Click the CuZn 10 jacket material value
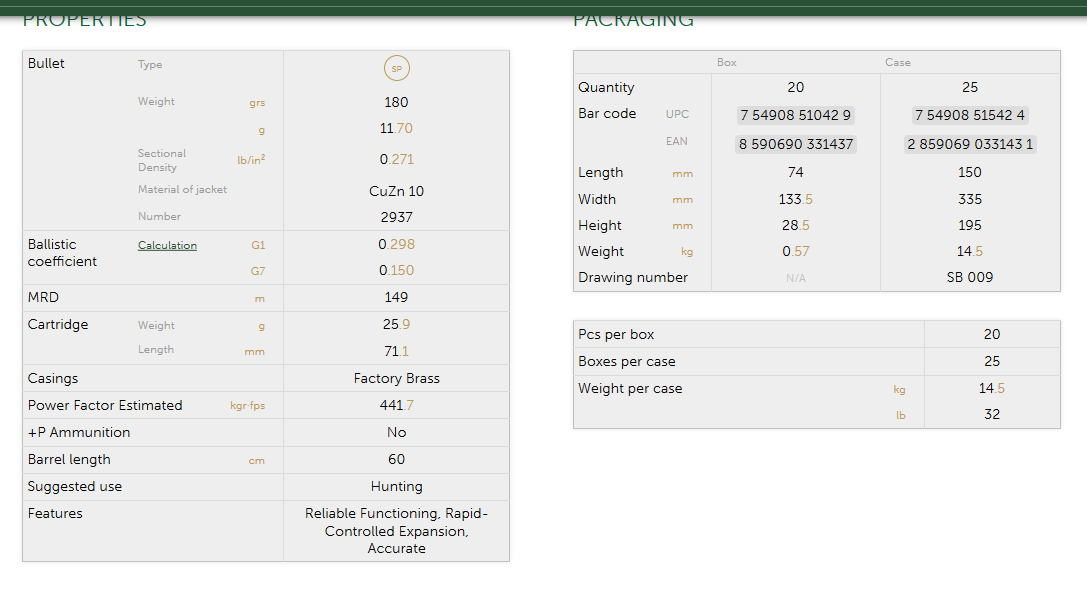This screenshot has width=1087, height=591. (396, 191)
